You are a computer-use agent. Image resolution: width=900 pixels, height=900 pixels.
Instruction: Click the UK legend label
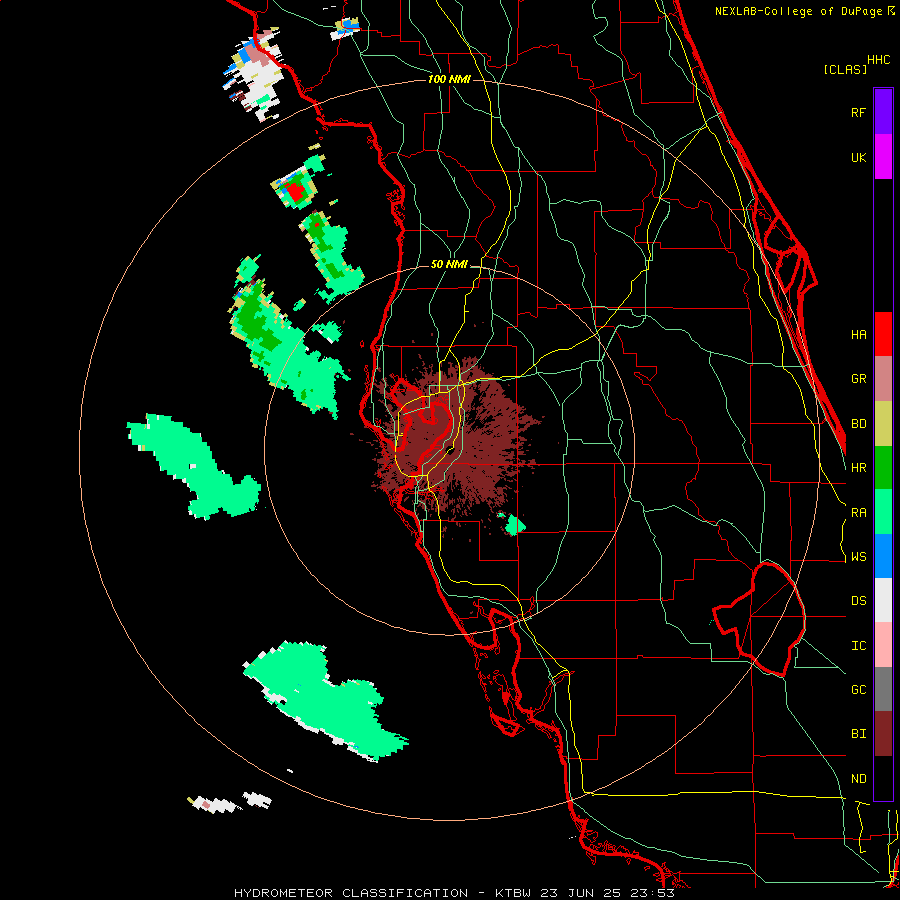pyautogui.click(x=858, y=157)
